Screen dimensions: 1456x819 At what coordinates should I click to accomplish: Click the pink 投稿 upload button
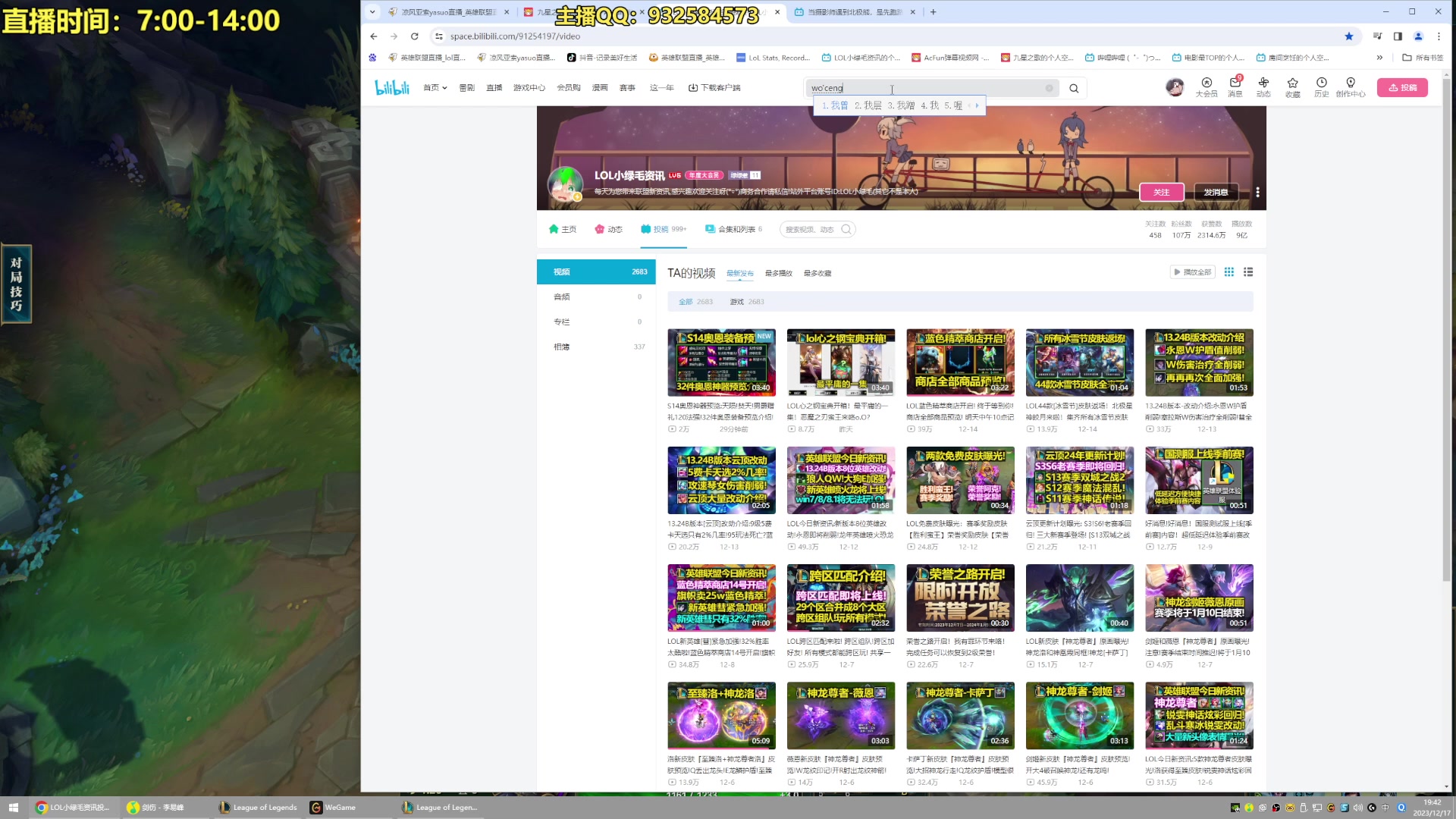coord(1402,87)
